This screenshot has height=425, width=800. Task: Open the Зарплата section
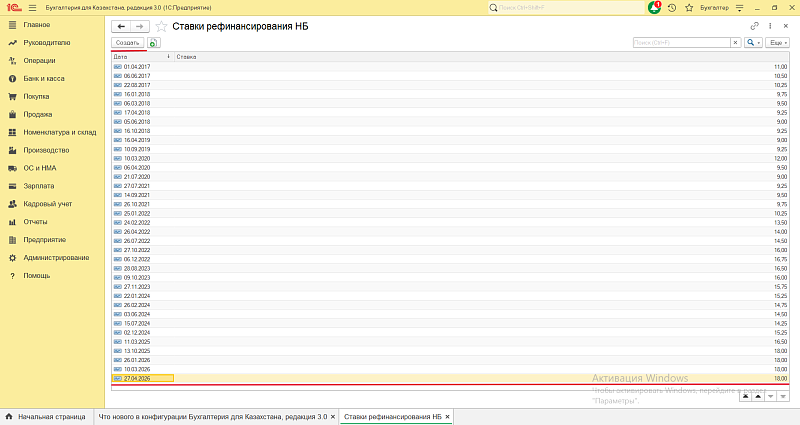pos(39,186)
